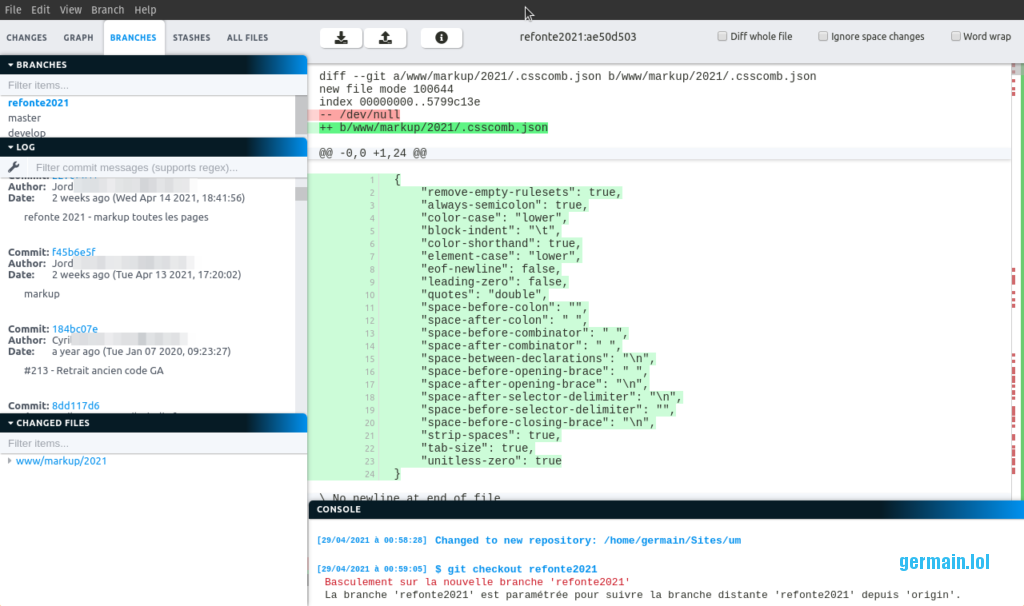Switch to the Stashes tab
The image size is (1024, 606).
pos(191,38)
